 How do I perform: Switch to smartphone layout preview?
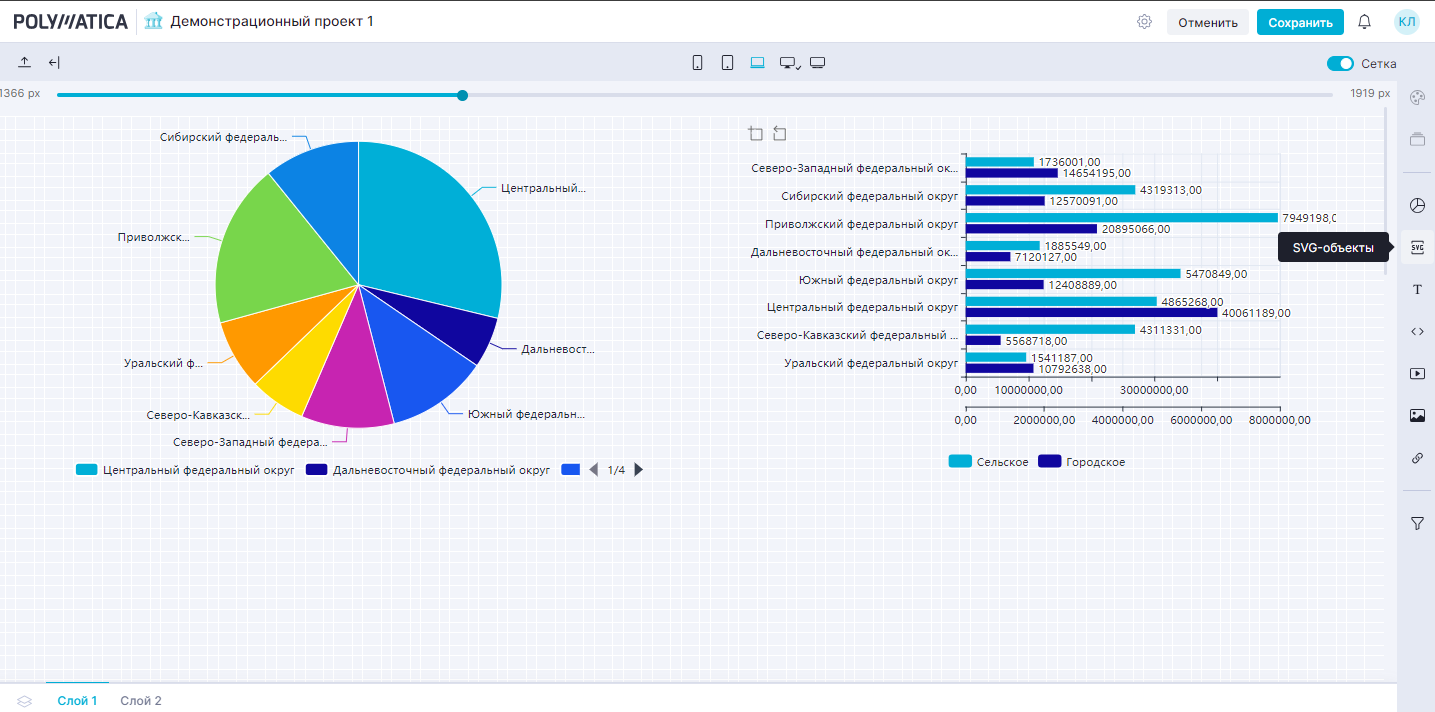pyautogui.click(x=697, y=63)
